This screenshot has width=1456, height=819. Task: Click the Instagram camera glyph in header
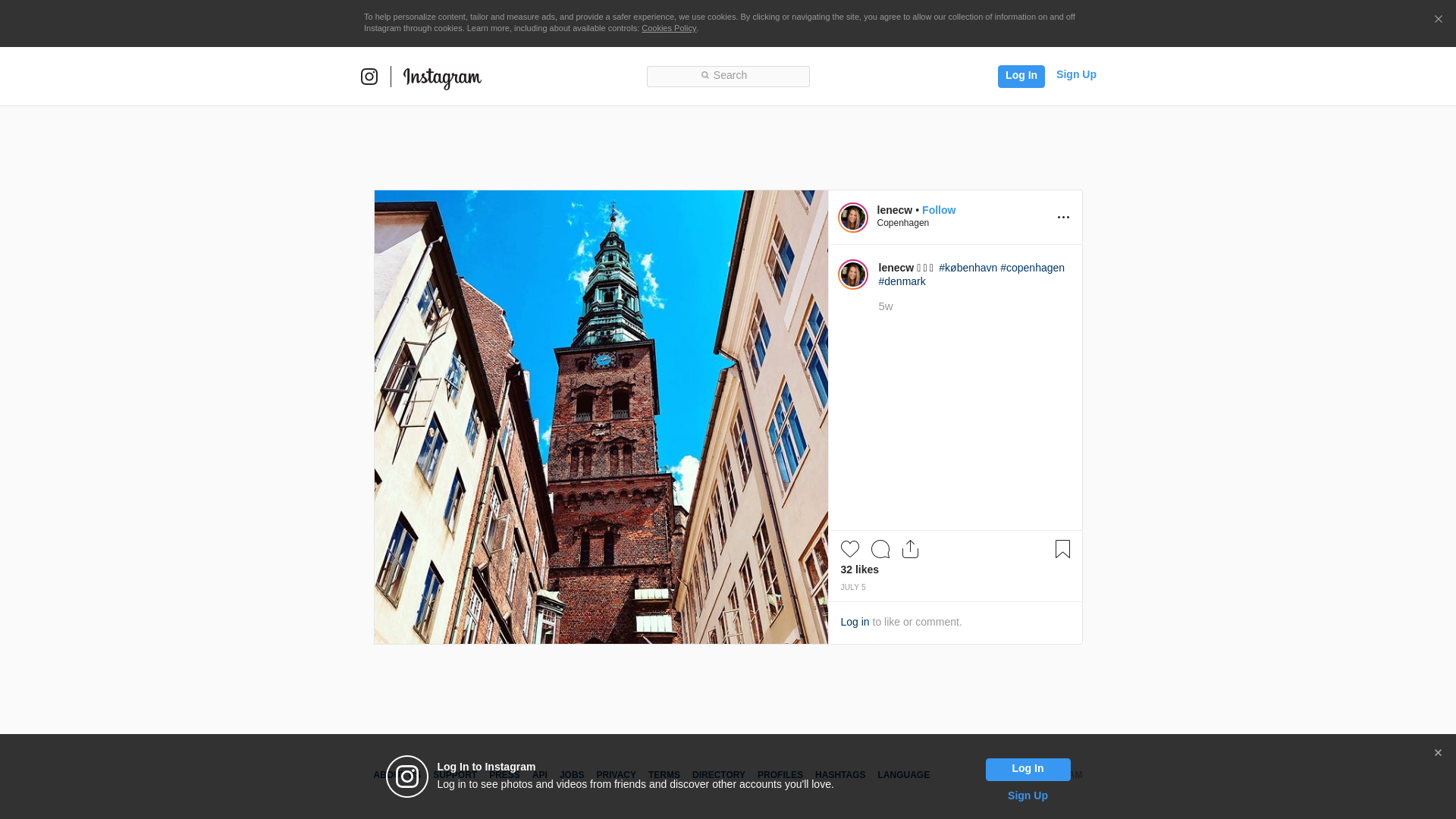(369, 77)
